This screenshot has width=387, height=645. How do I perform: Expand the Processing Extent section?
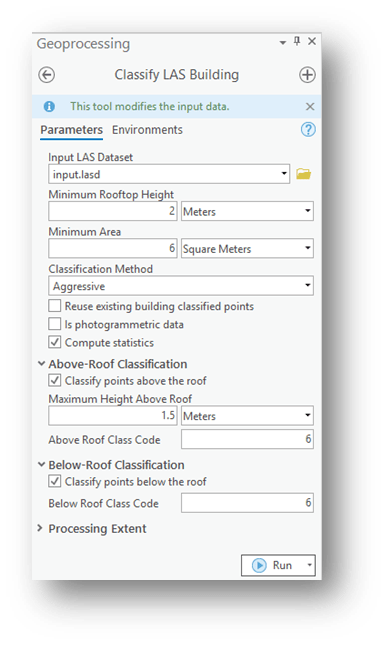[40, 528]
